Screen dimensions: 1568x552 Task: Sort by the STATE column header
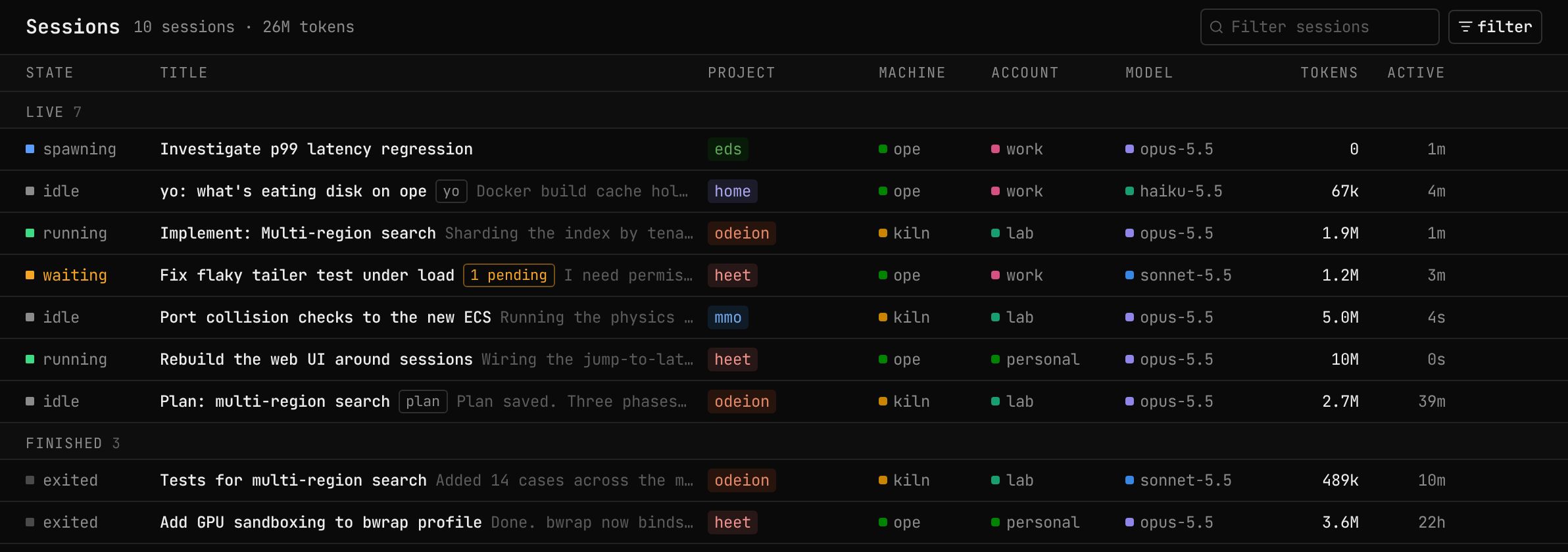49,73
